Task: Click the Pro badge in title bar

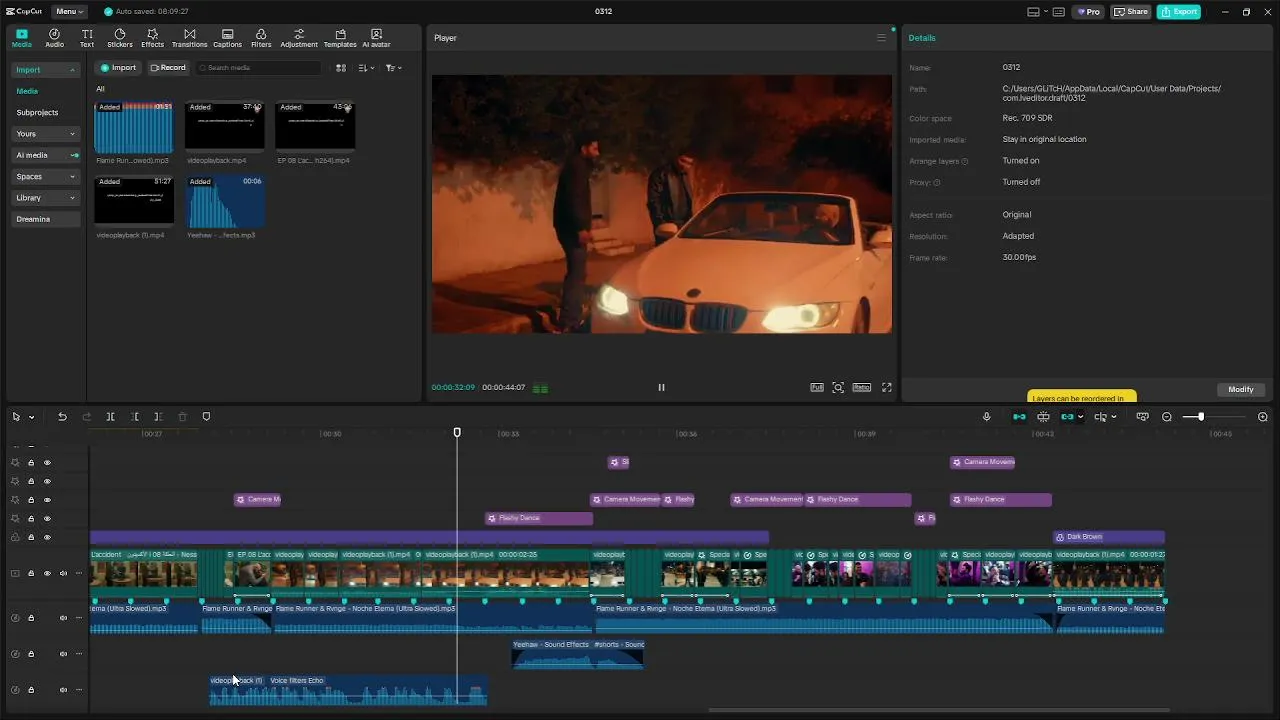Action: [x=1088, y=12]
